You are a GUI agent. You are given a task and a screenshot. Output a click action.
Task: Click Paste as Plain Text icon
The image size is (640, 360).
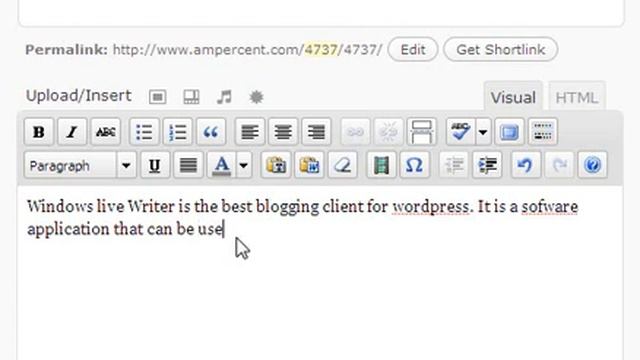tap(276, 165)
